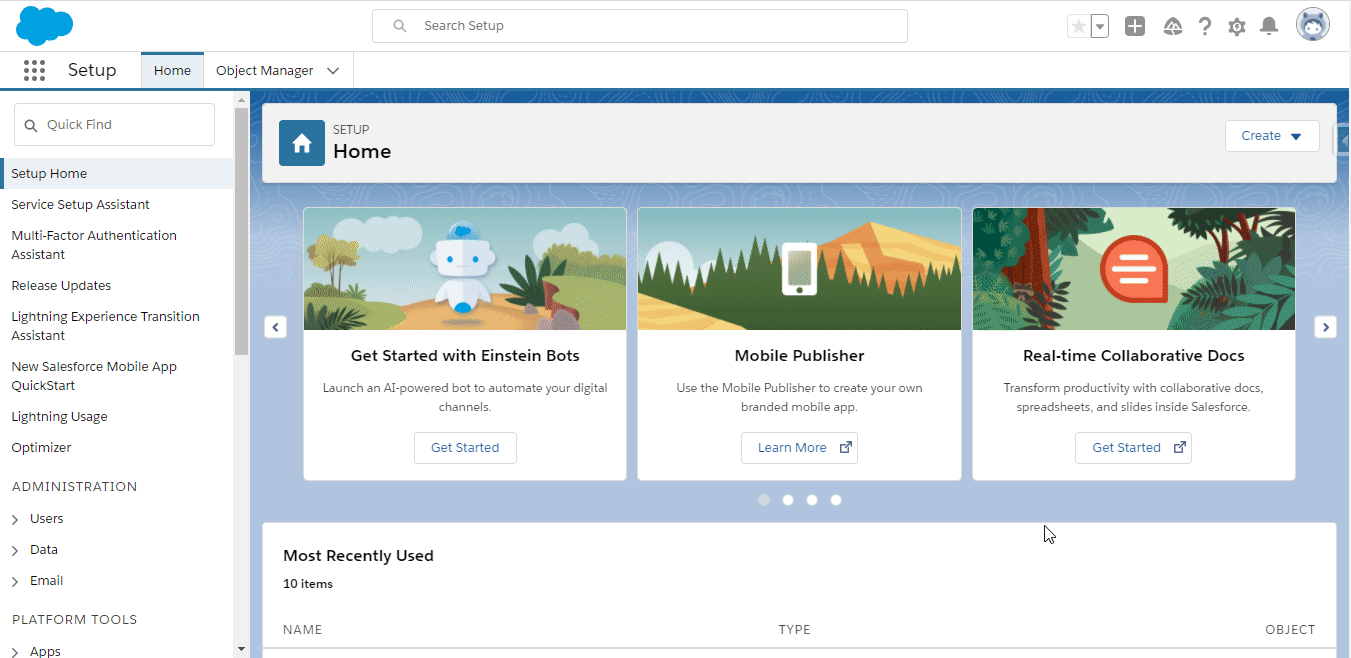
Task: Open Multi-Factor Authentication Assistant
Action: click(x=94, y=245)
